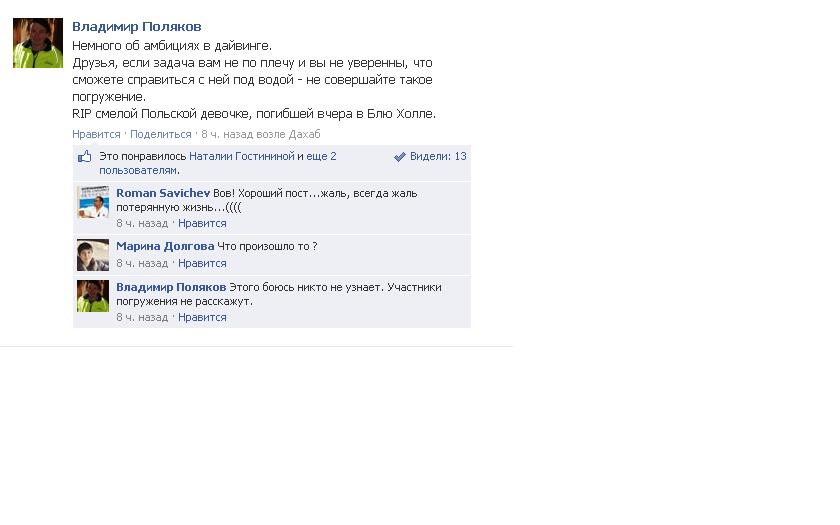Click the thumbs-up like icon
This screenshot has height=525, width=840.
click(85, 156)
